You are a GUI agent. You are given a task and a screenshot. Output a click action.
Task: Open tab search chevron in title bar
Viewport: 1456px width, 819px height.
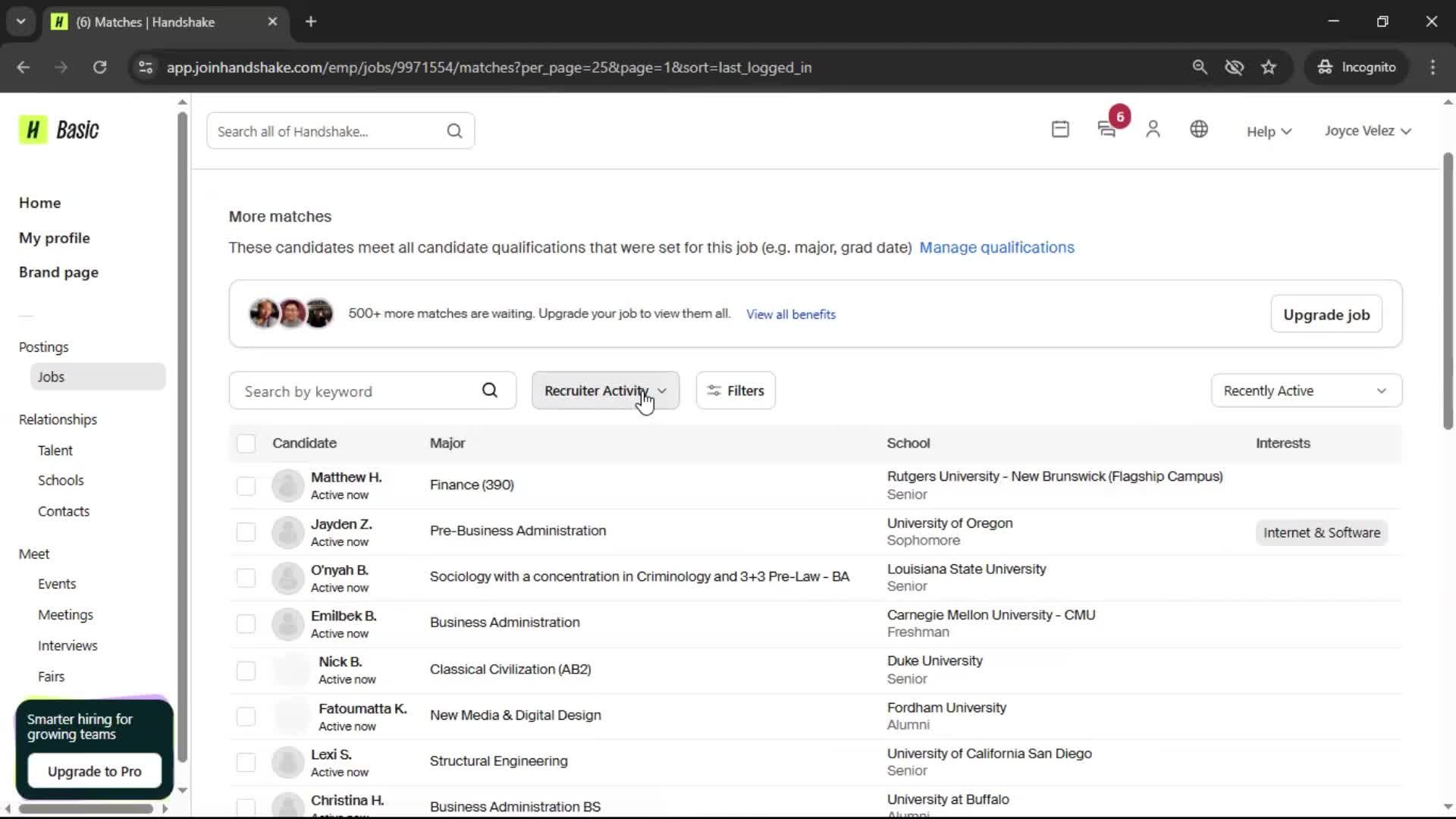[21, 21]
